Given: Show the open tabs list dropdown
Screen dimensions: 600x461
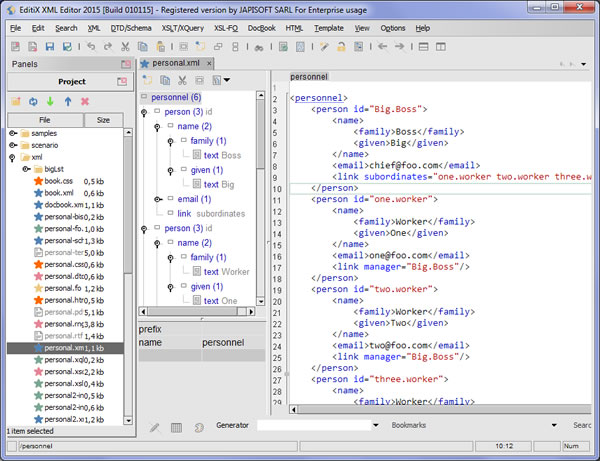Looking at the screenshot, I should (584, 64).
